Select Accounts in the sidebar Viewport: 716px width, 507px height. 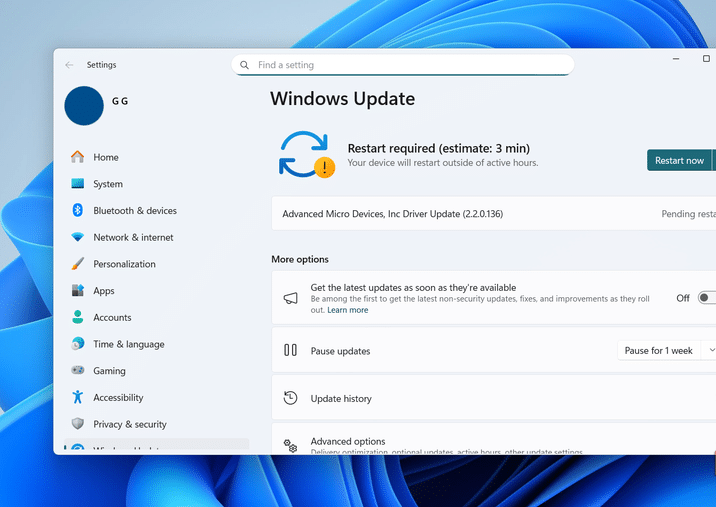(157, 317)
